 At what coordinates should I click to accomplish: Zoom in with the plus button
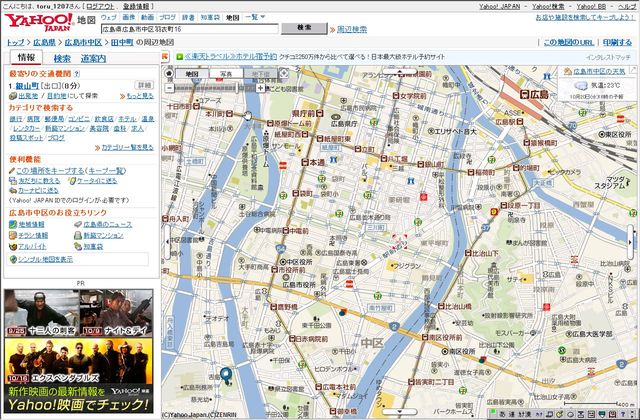(260, 88)
